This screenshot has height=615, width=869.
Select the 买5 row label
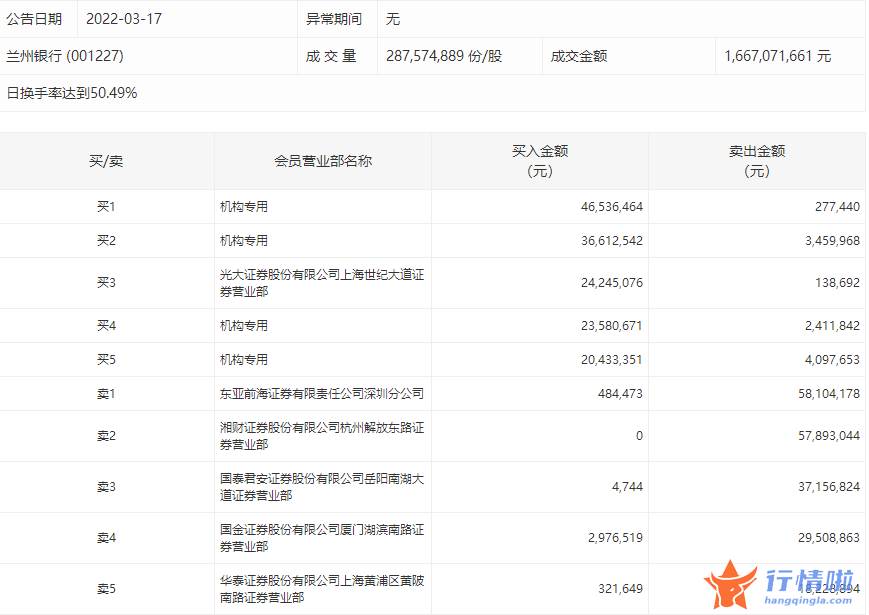(x=106, y=360)
